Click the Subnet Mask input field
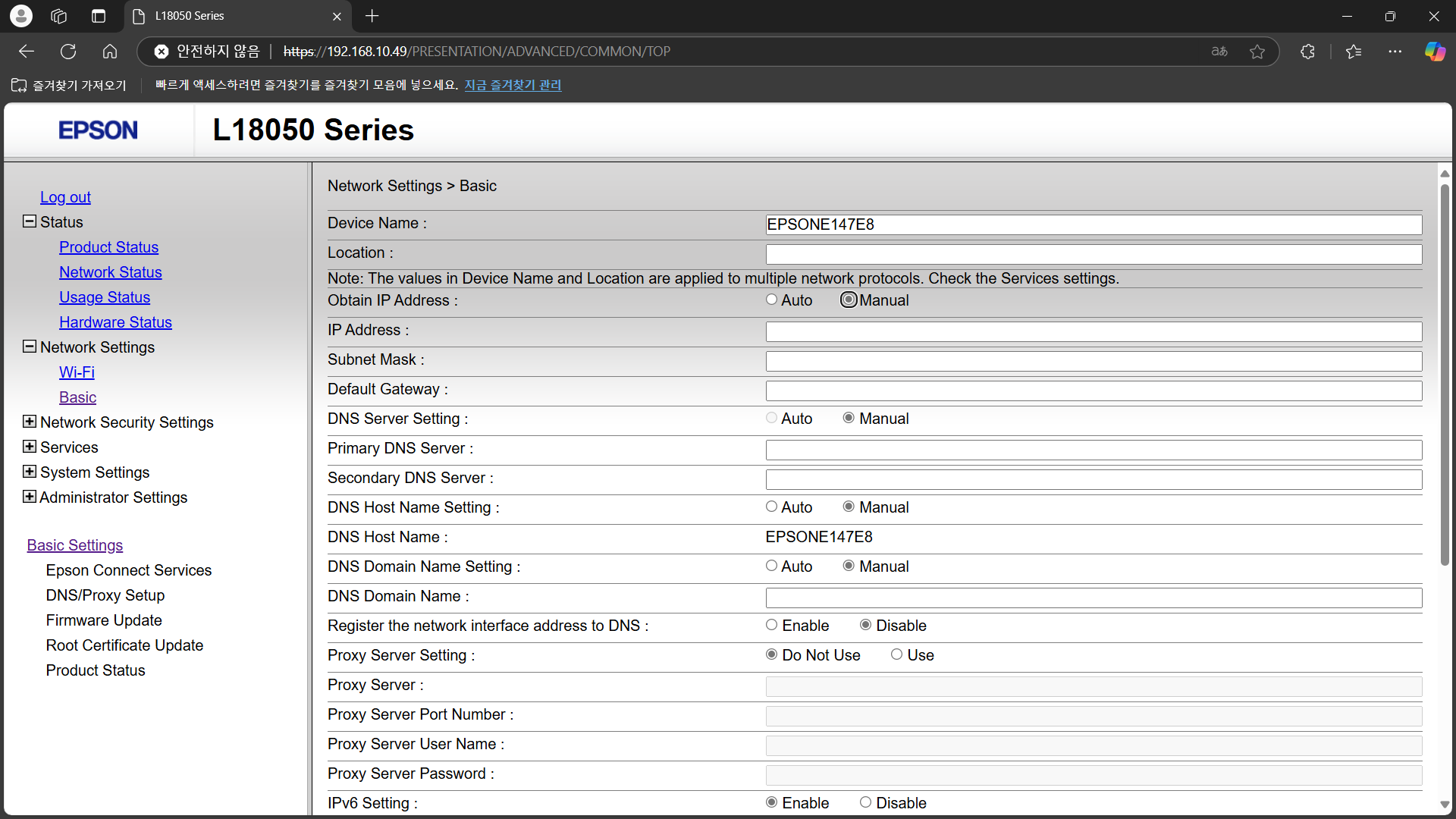This screenshot has width=1456, height=819. point(1094,361)
